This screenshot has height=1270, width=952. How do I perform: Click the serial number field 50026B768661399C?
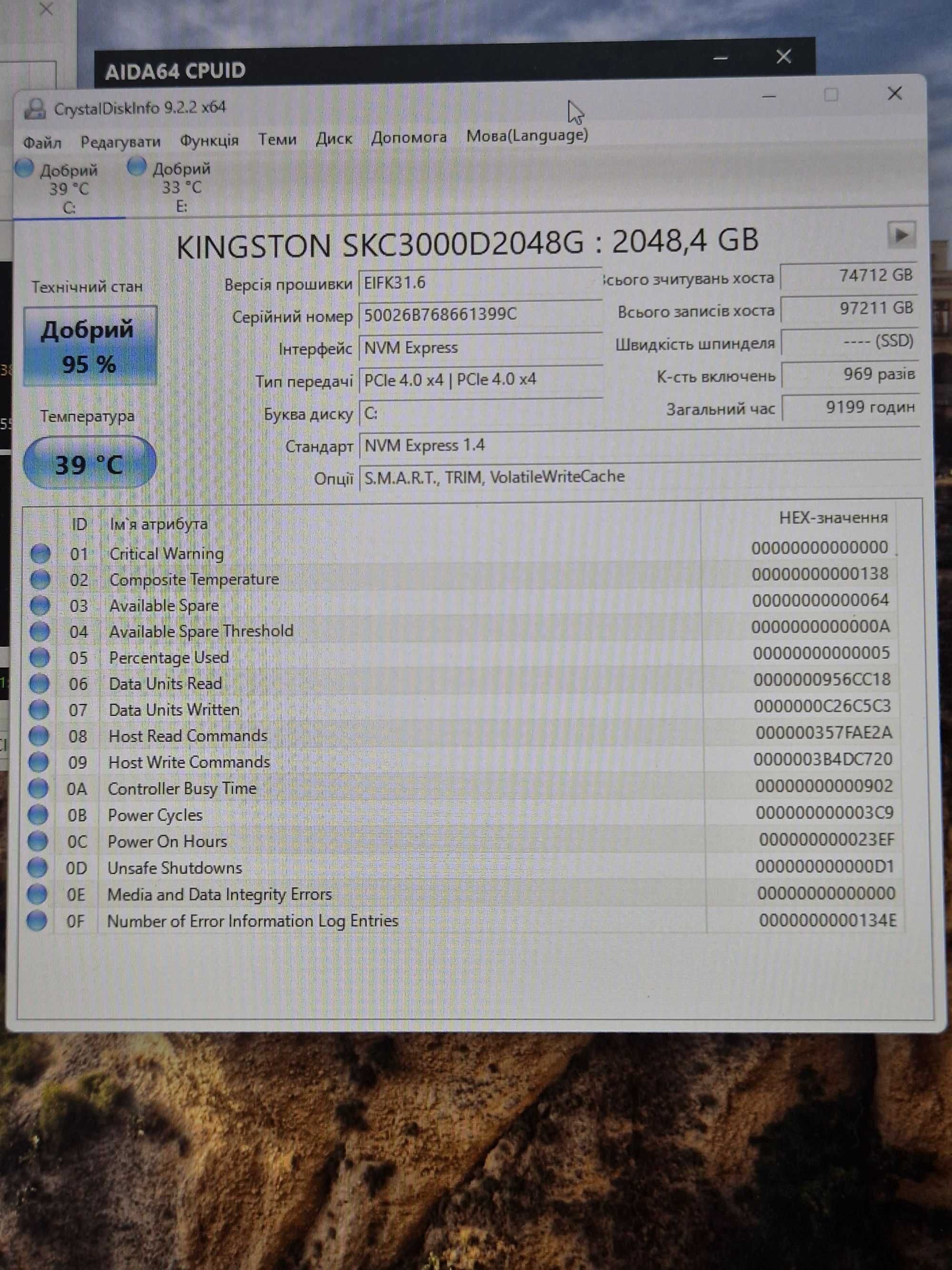click(x=480, y=315)
